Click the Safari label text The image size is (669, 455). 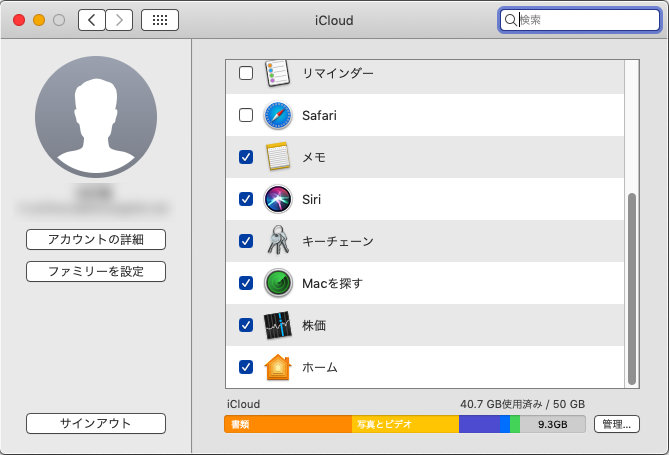pyautogui.click(x=319, y=115)
